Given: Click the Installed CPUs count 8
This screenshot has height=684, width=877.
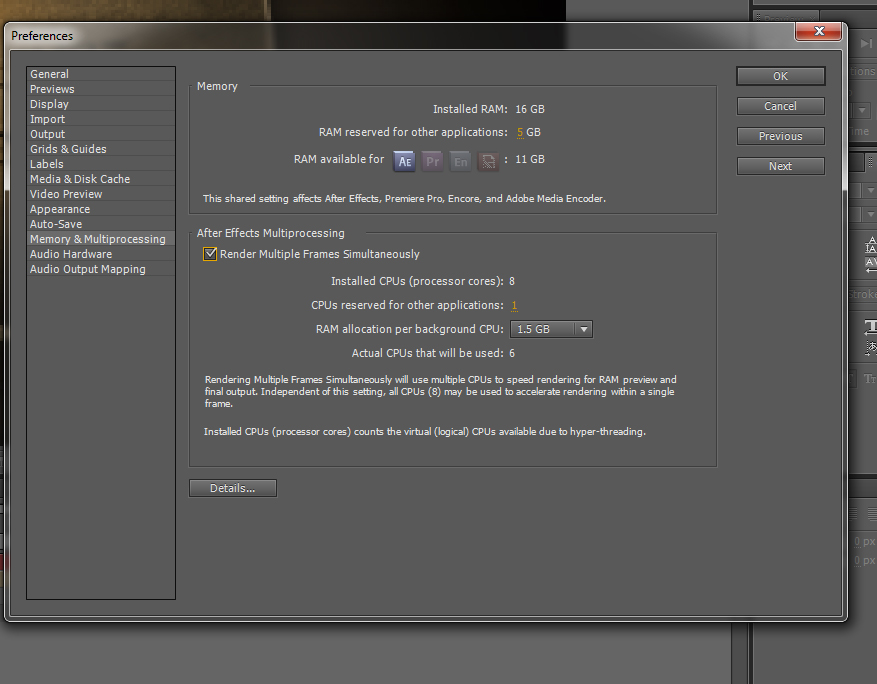Looking at the screenshot, I should point(512,281).
